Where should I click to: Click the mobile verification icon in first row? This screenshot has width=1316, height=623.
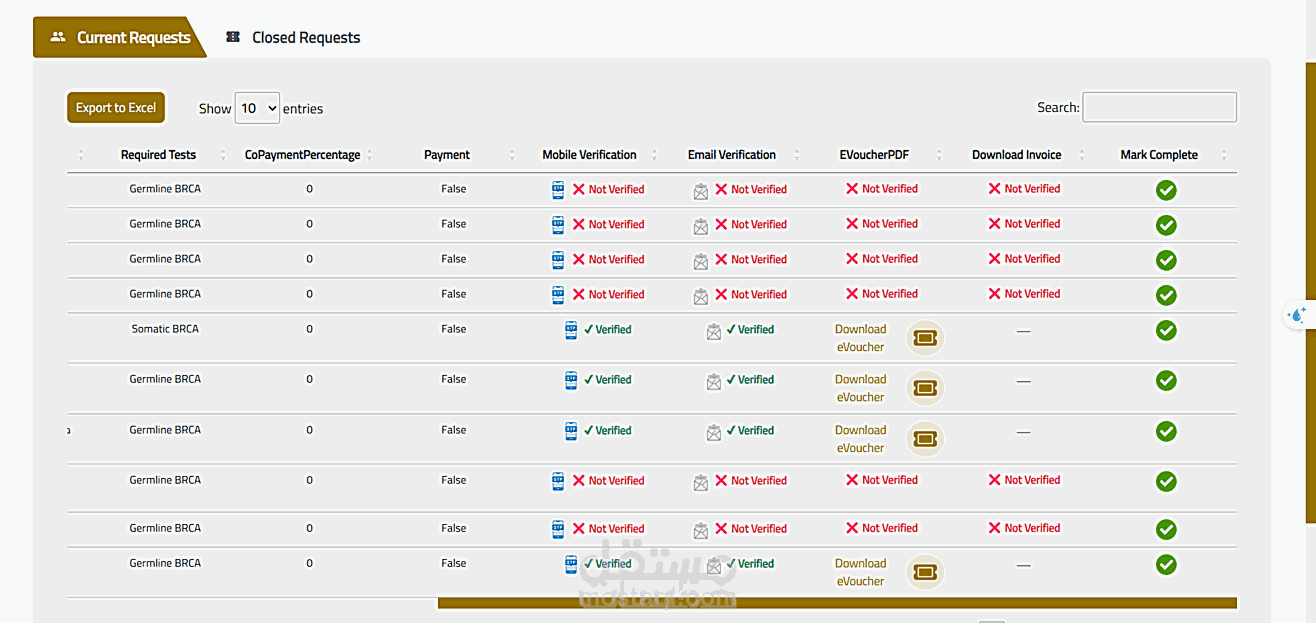pyautogui.click(x=558, y=190)
